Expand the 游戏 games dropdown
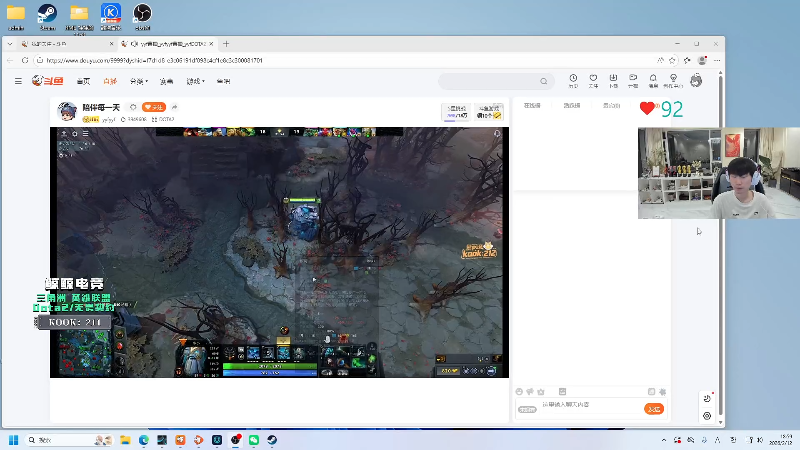The height and width of the screenshot is (450, 800). click(x=195, y=82)
